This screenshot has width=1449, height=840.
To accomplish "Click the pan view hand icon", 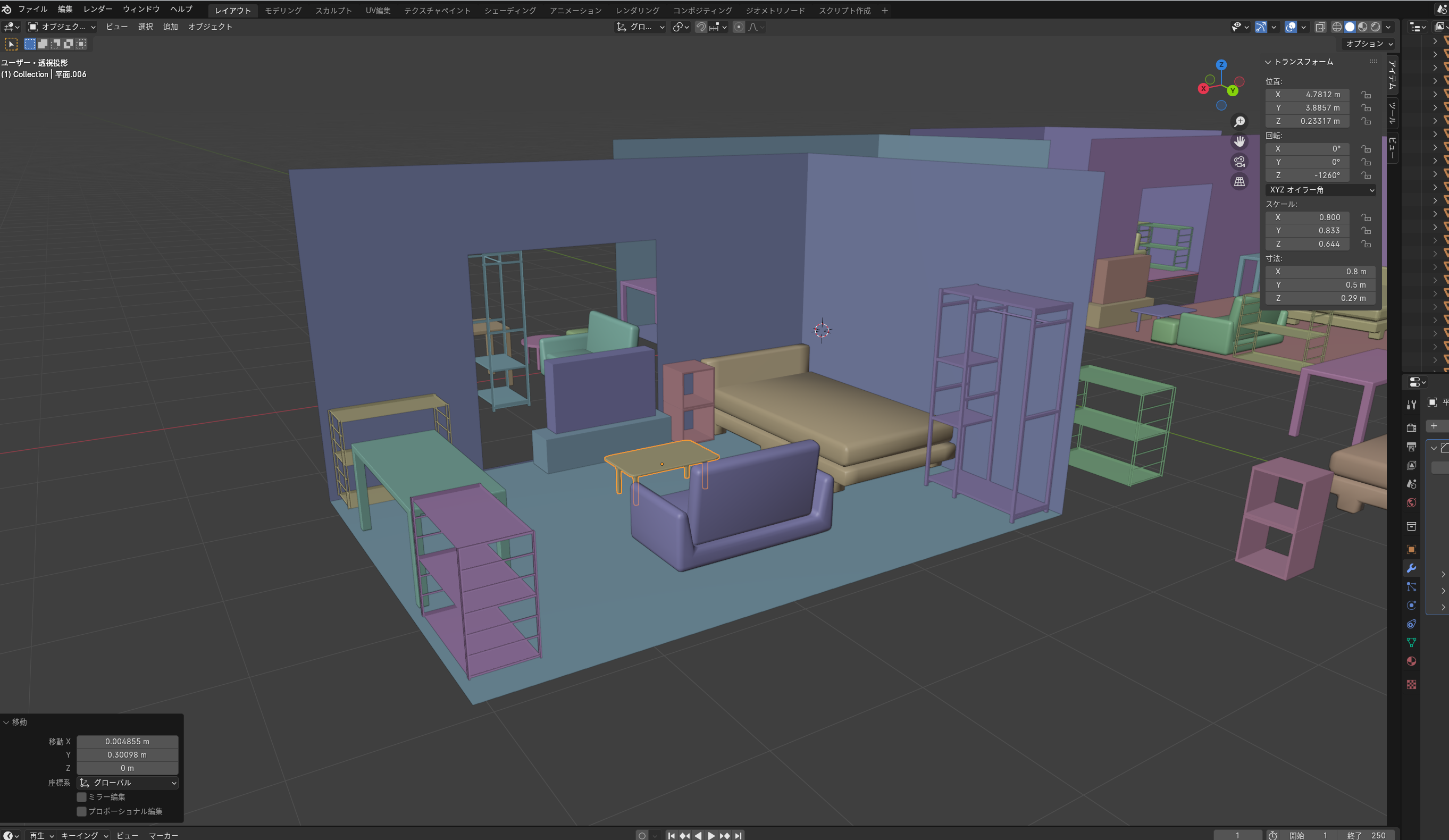I will pos(1239,141).
